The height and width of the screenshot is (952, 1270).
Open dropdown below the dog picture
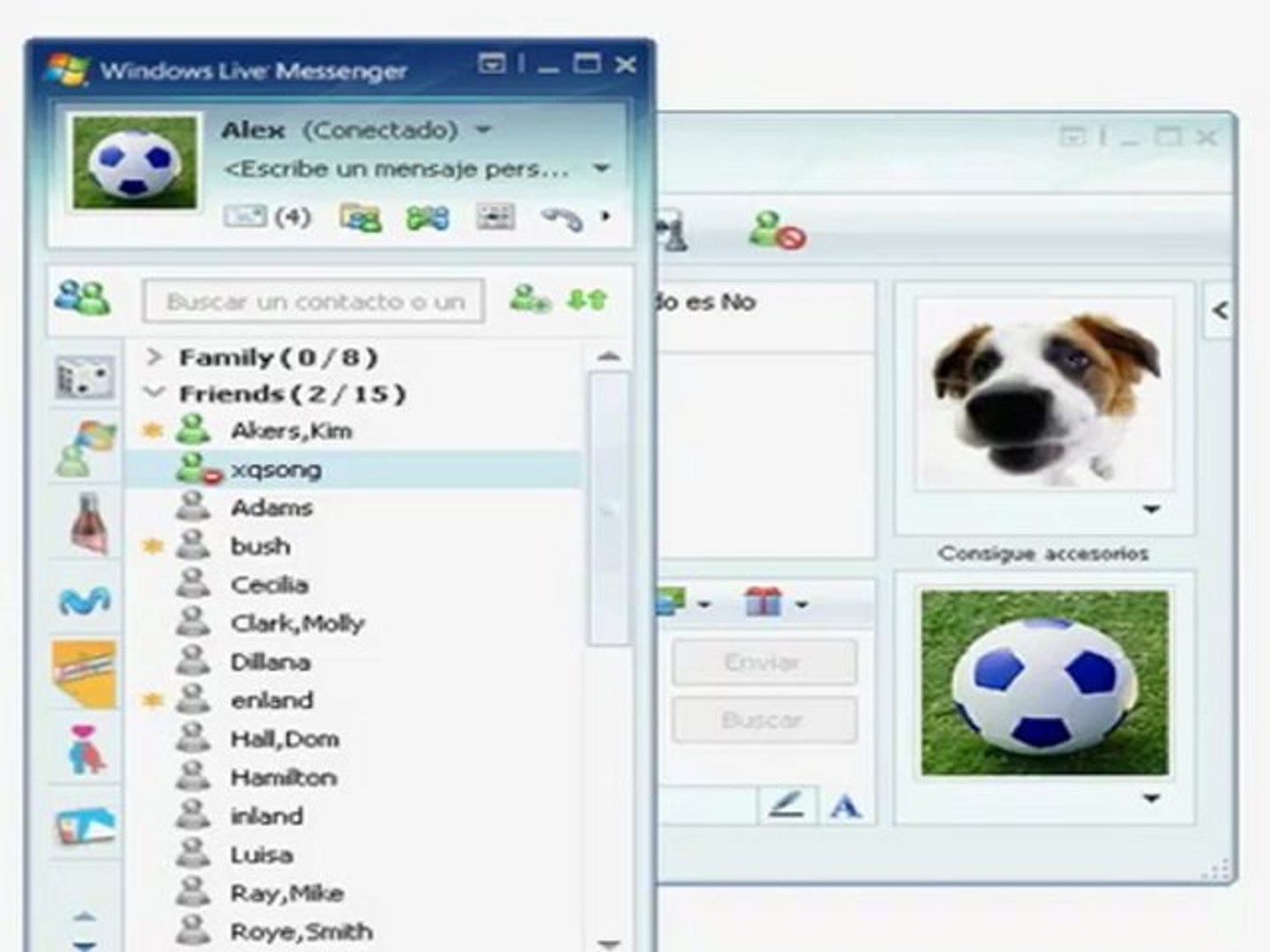[x=1151, y=509]
